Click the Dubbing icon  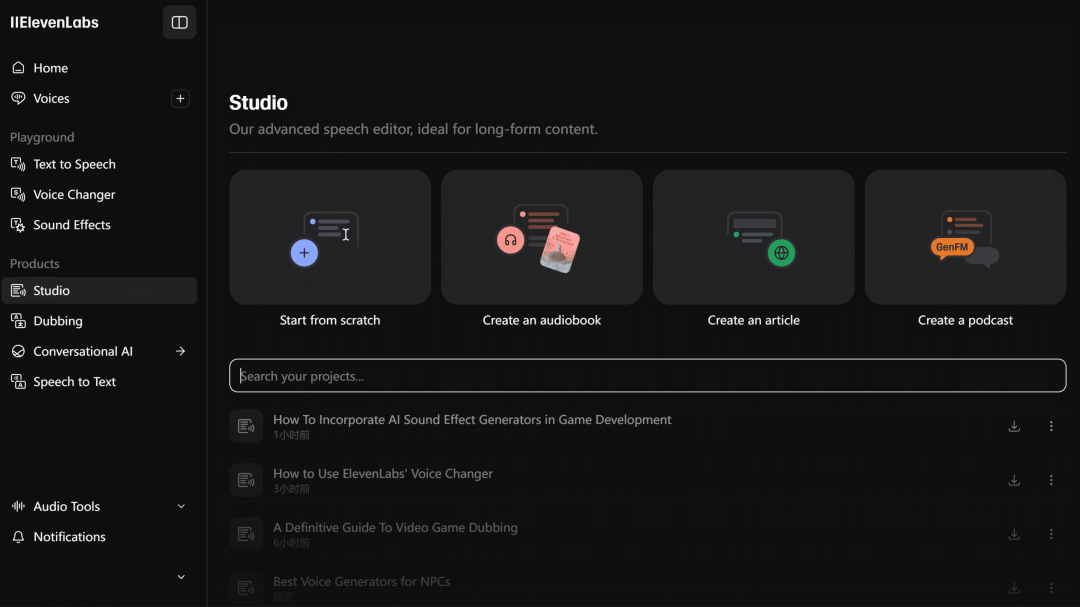[x=18, y=321]
